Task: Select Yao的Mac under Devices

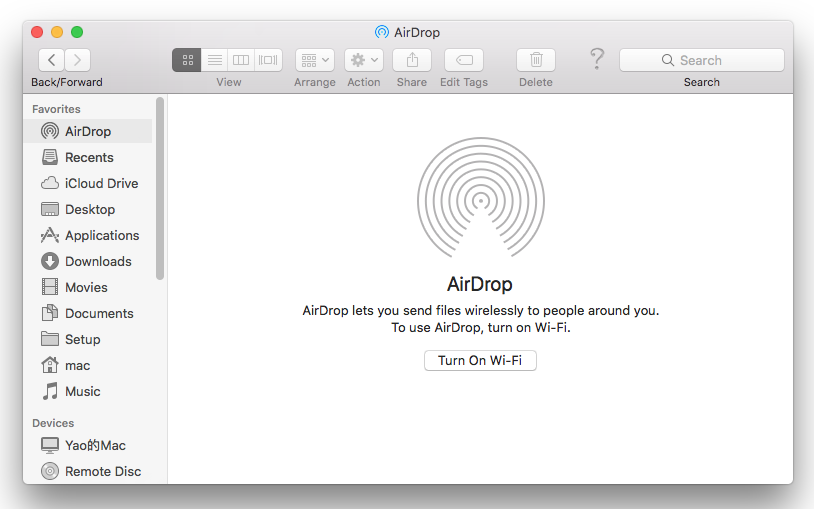Action: 88,445
